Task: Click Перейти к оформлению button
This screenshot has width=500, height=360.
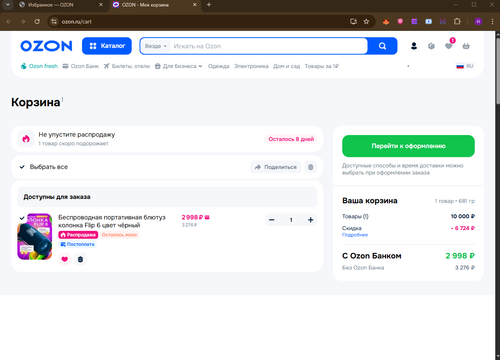Action: click(408, 146)
